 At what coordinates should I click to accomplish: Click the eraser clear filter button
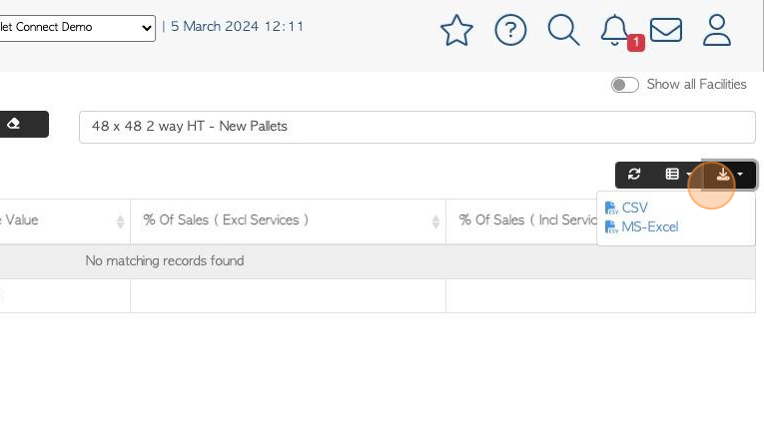coord(23,124)
